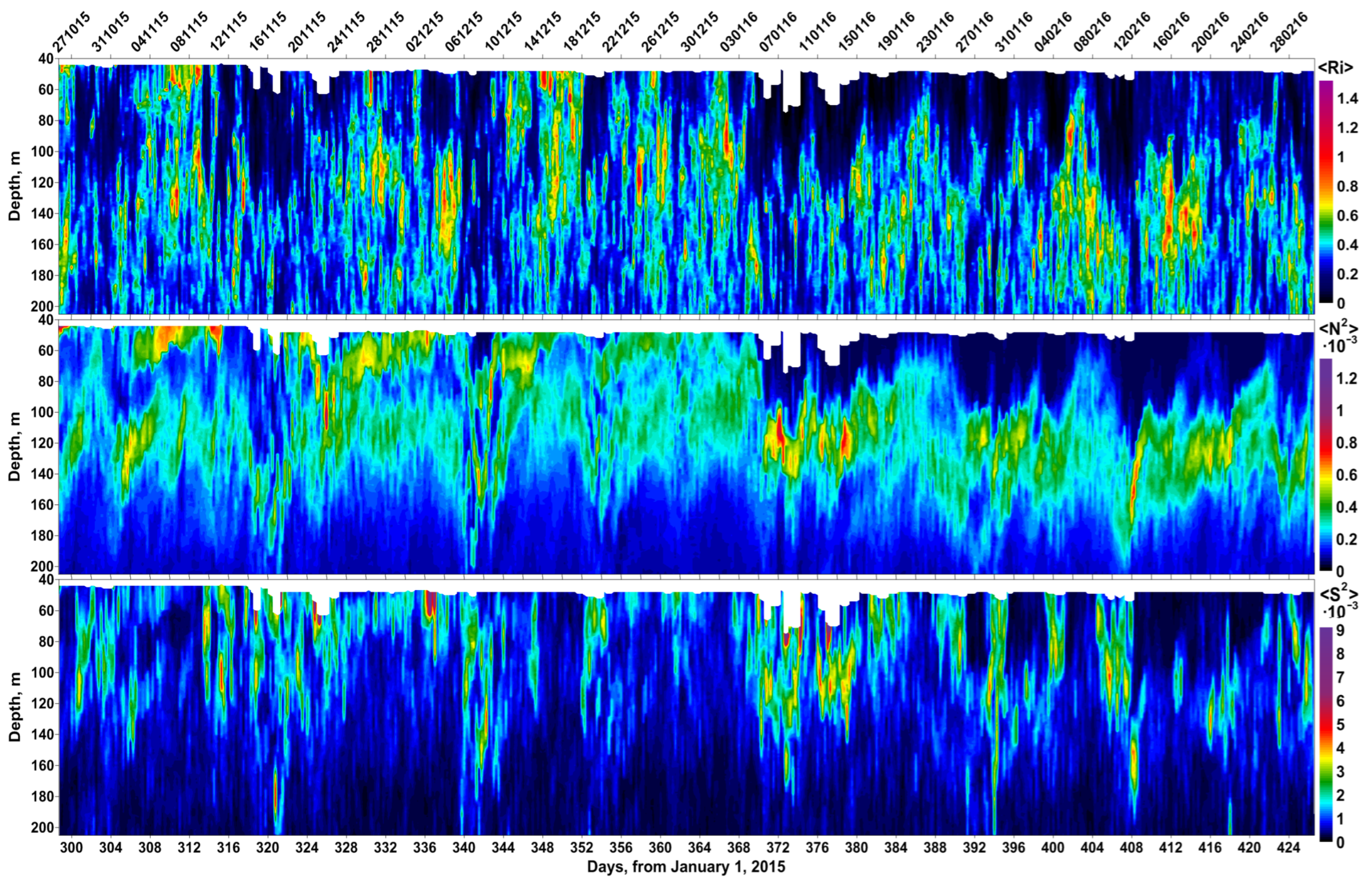The width and height of the screenshot is (1372, 885).
Task: Click day 372 on bottom axis
Action: (x=778, y=848)
